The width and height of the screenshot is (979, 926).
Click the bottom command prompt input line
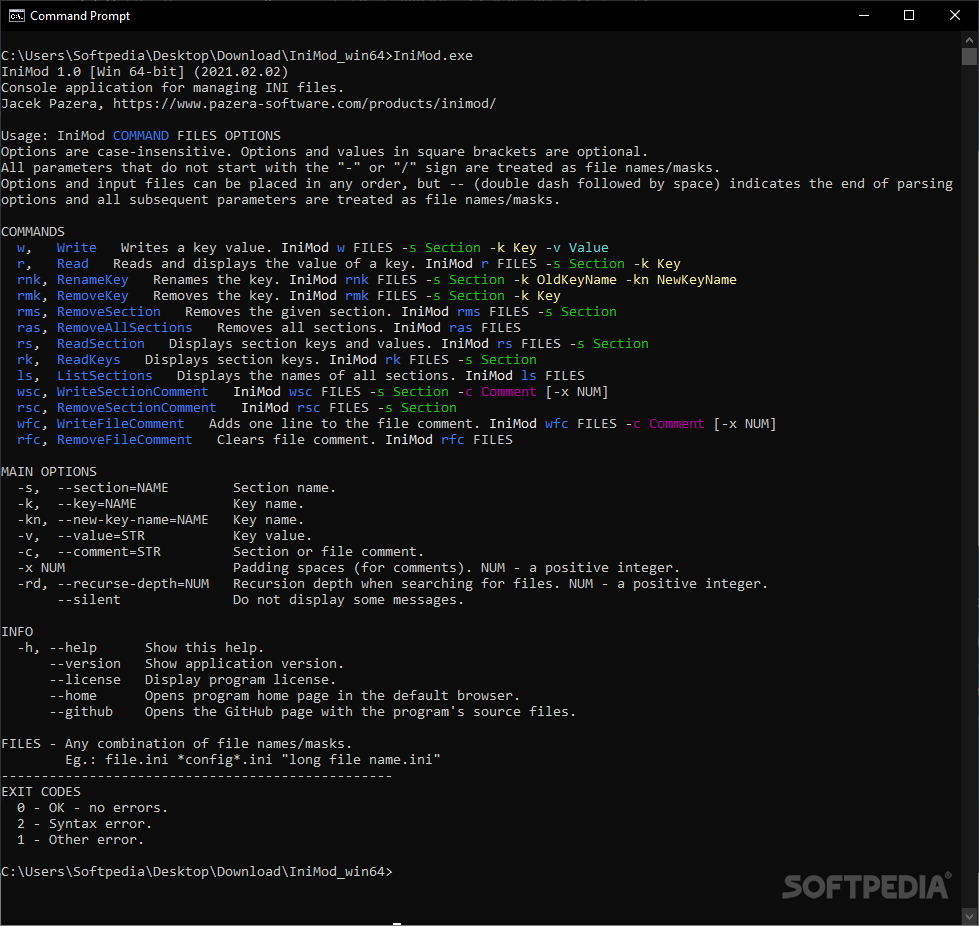[x=197, y=872]
